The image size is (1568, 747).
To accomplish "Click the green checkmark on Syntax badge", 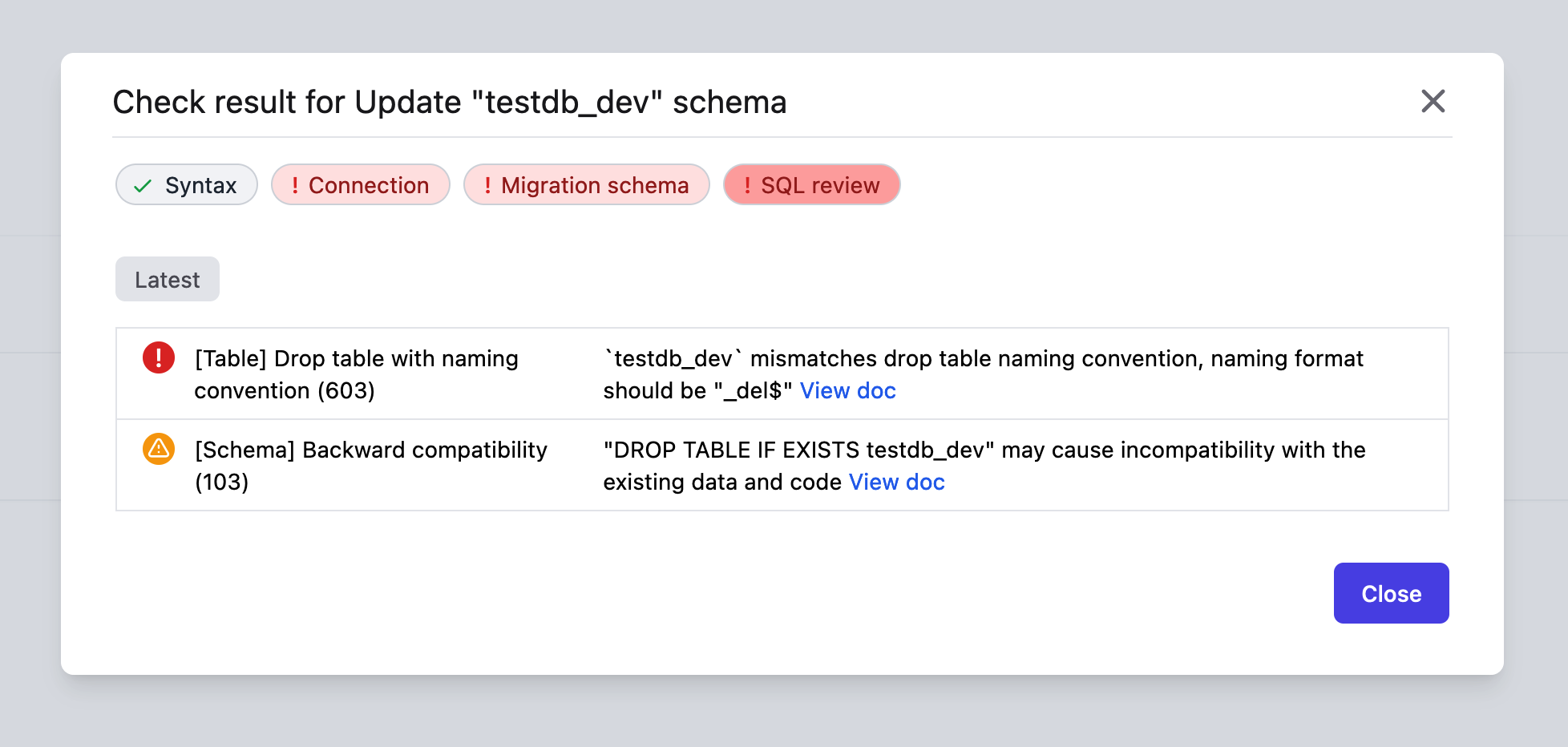I will [143, 185].
